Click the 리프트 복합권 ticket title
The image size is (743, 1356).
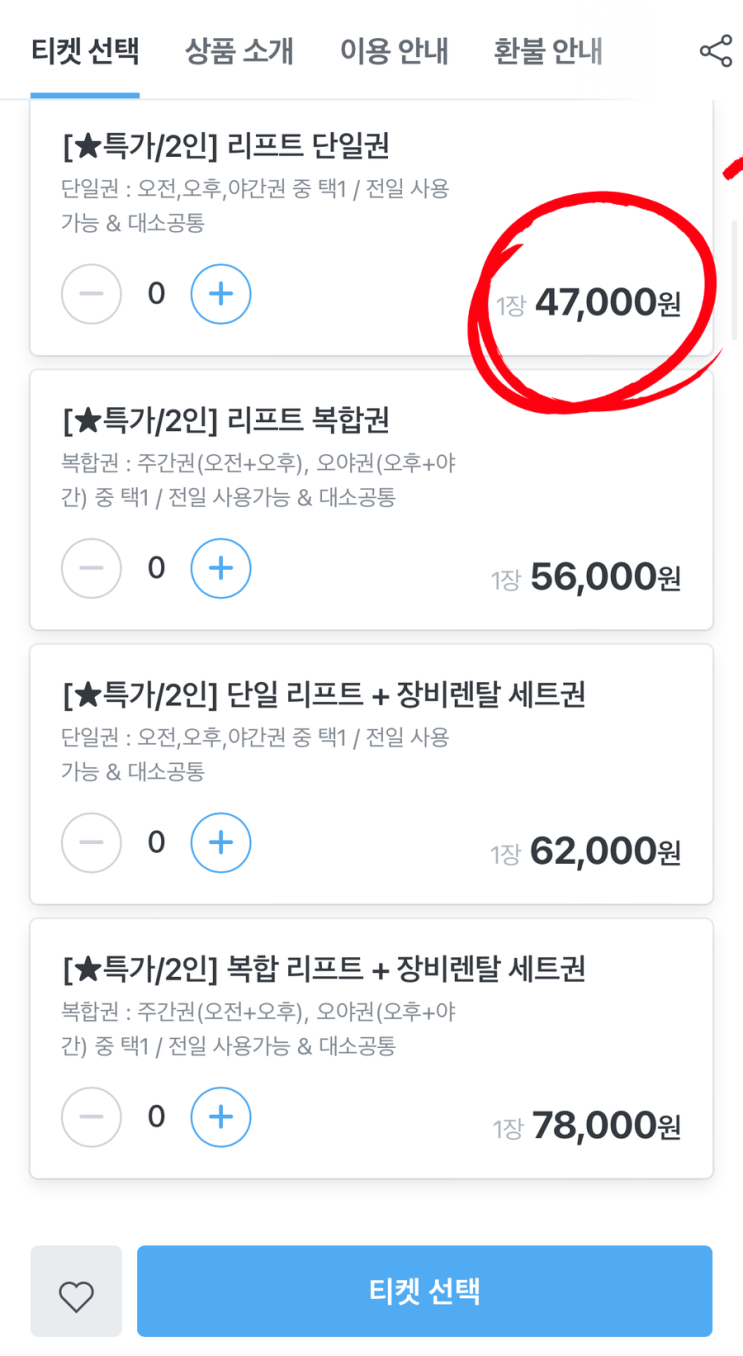[x=226, y=421]
